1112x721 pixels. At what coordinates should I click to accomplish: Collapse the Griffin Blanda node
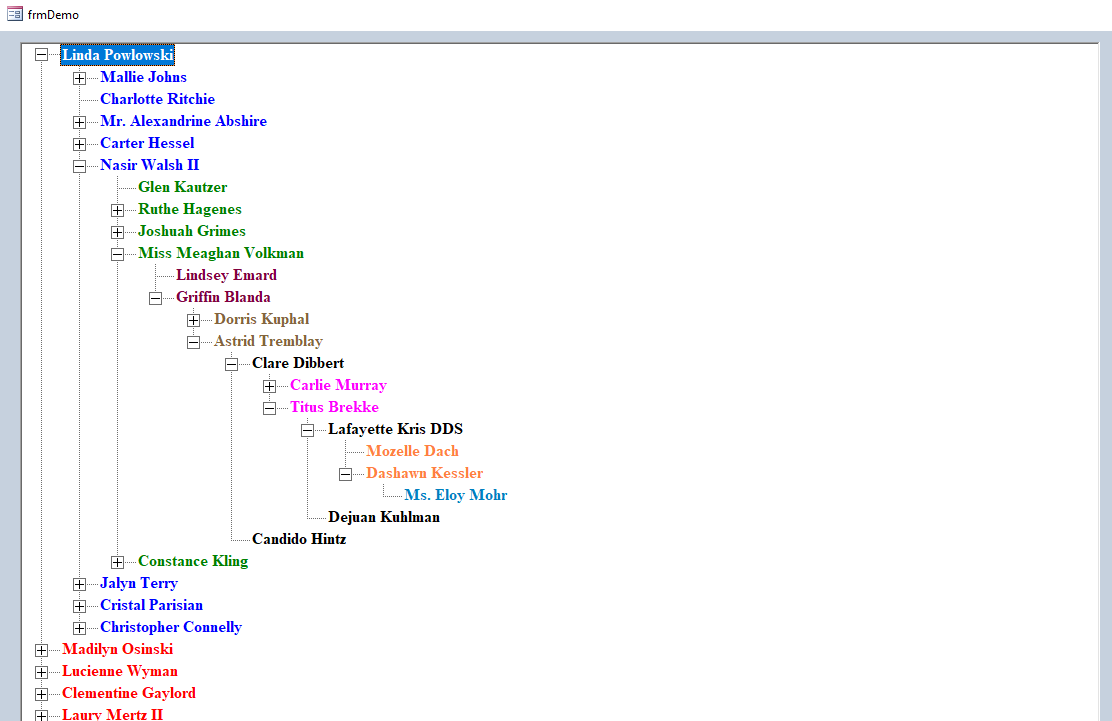pos(155,298)
